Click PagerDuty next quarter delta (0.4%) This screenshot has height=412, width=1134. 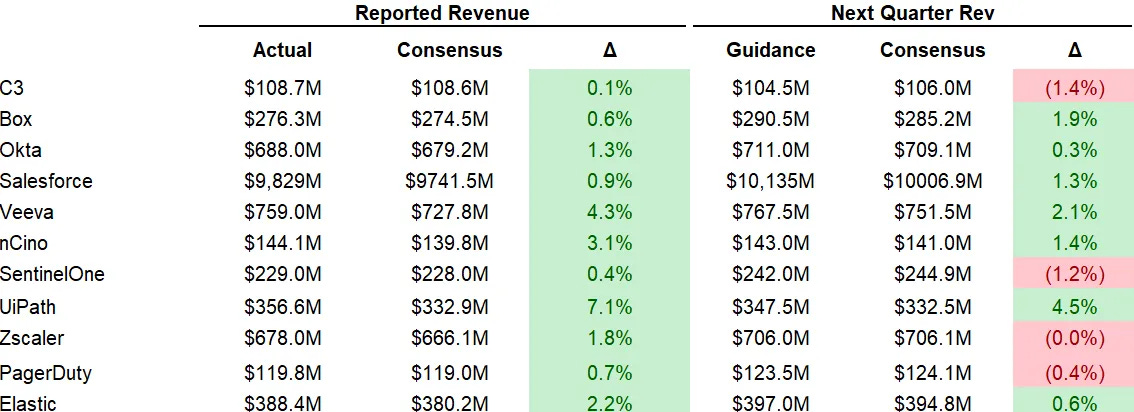(1074, 373)
